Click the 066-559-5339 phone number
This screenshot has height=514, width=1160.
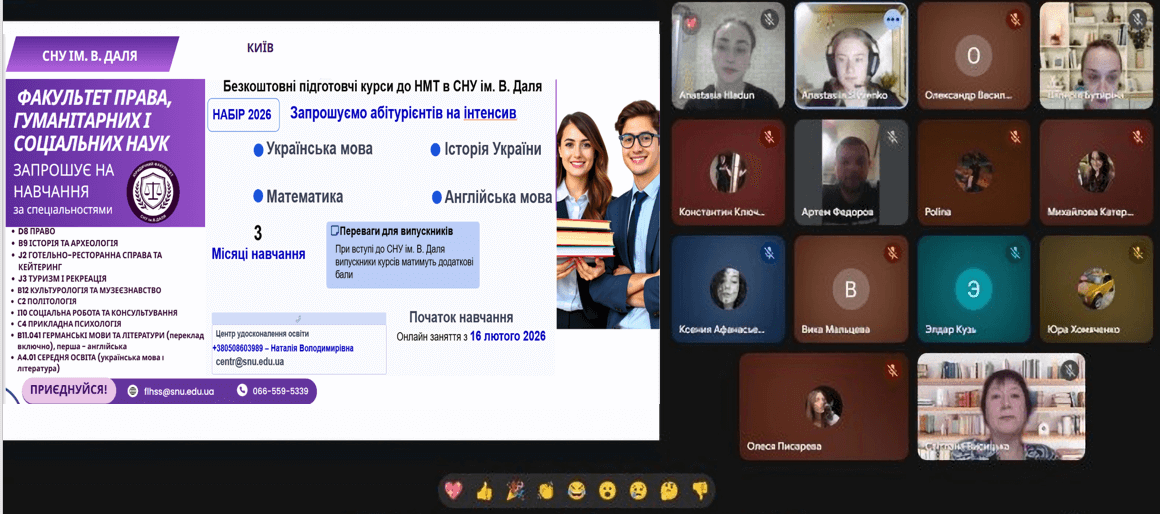(x=280, y=391)
